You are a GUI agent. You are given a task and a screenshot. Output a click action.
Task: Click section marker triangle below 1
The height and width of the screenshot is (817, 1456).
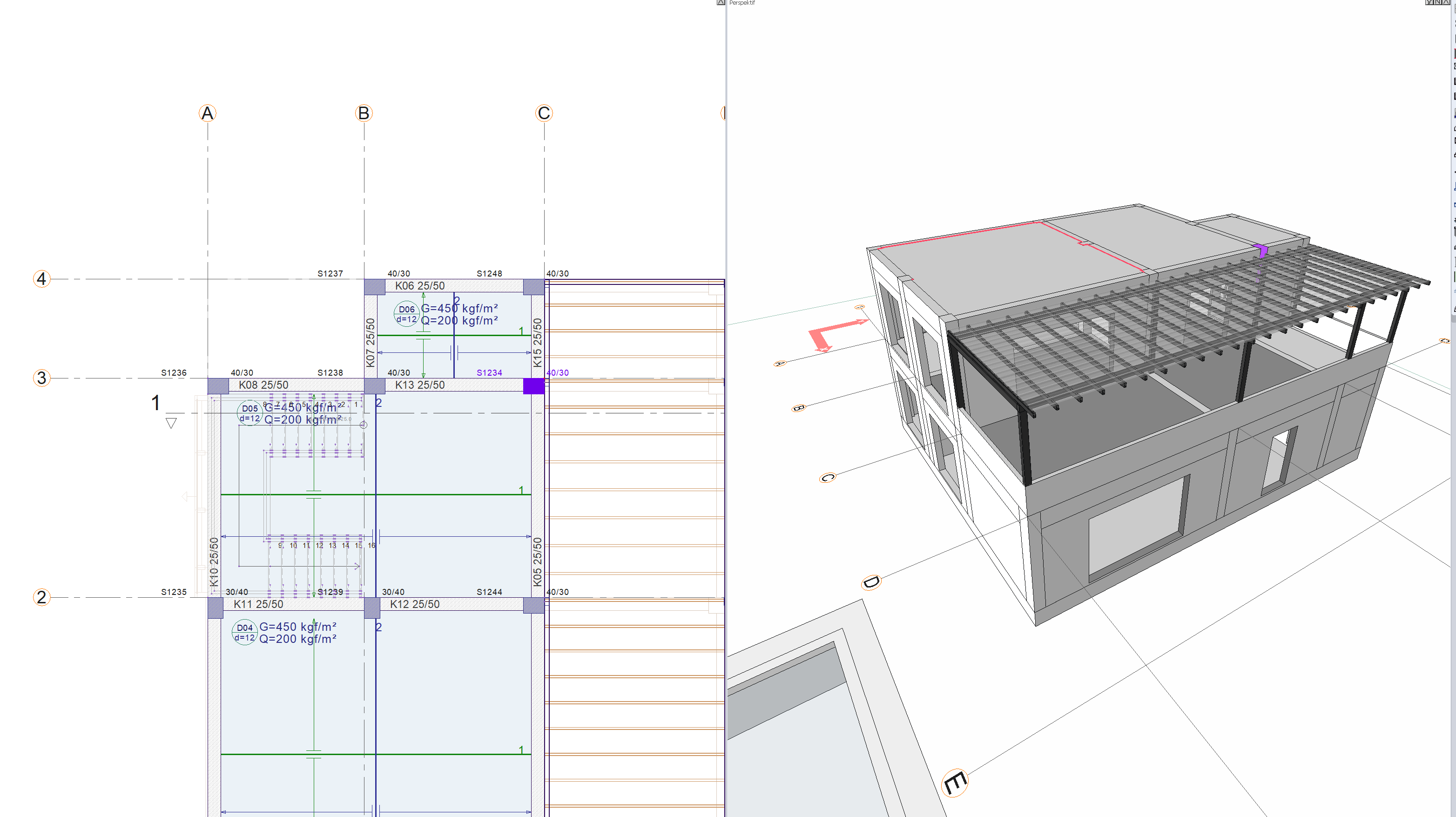171,423
